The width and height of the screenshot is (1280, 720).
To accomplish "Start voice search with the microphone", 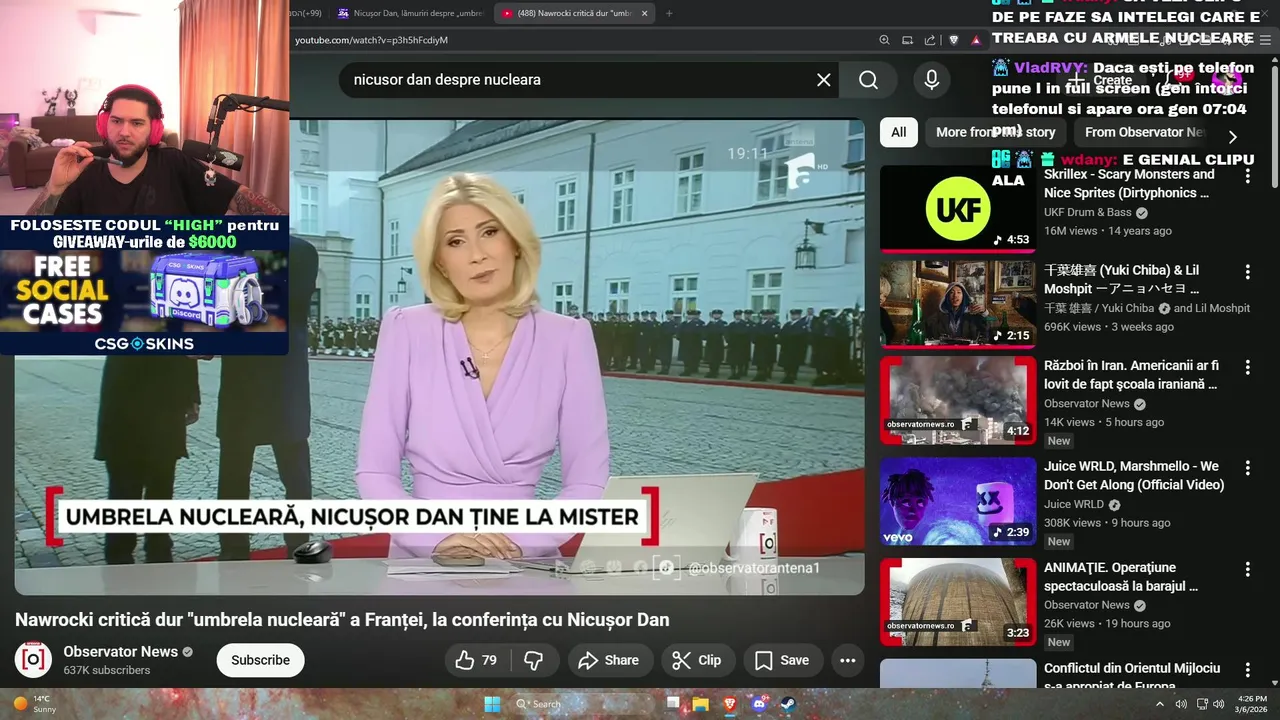I will pyautogui.click(x=931, y=80).
